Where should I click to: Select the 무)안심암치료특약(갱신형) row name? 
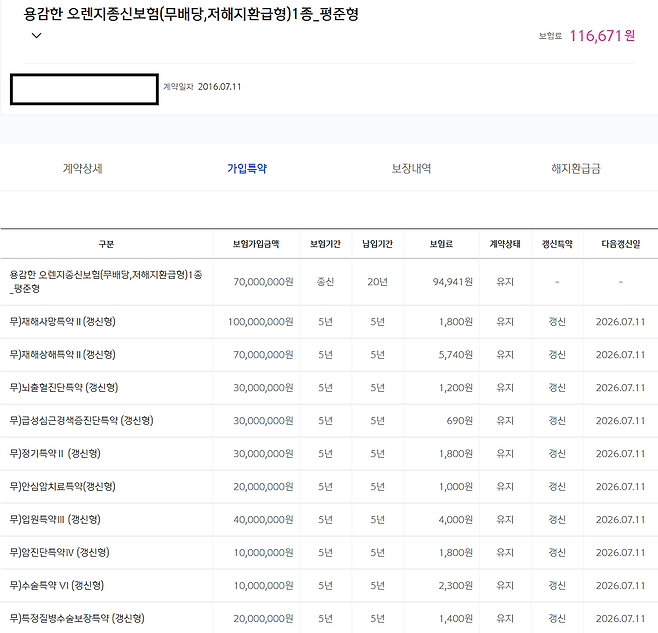(x=62, y=487)
